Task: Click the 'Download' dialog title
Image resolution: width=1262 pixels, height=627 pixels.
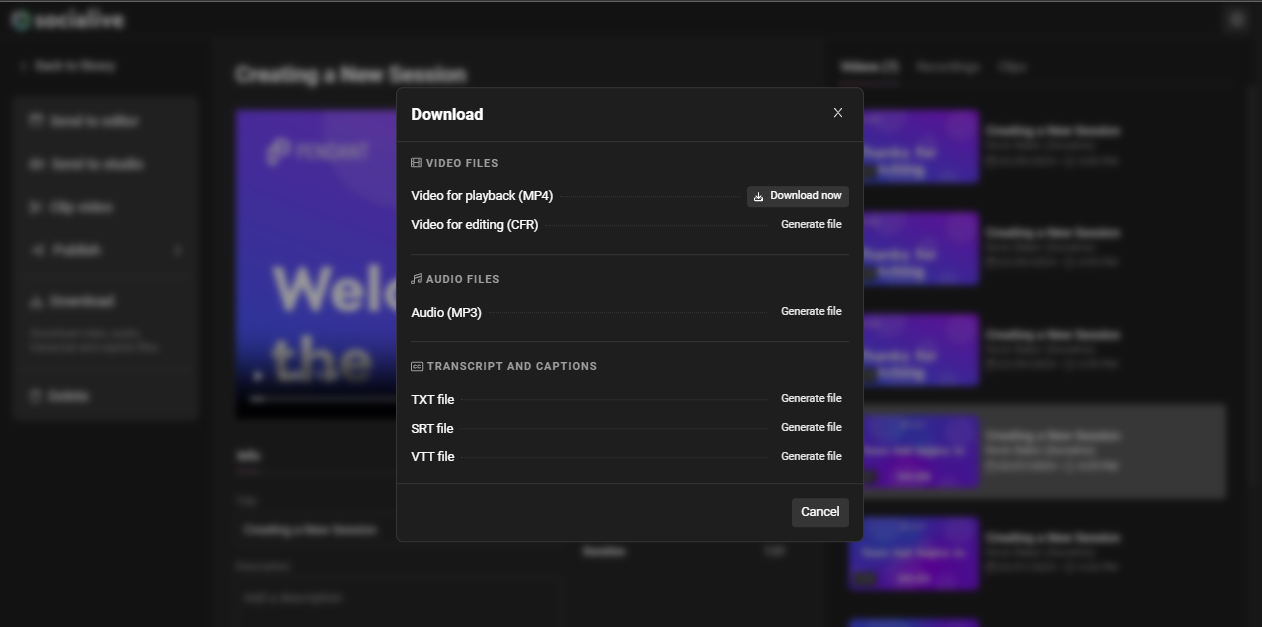Action: tap(447, 114)
